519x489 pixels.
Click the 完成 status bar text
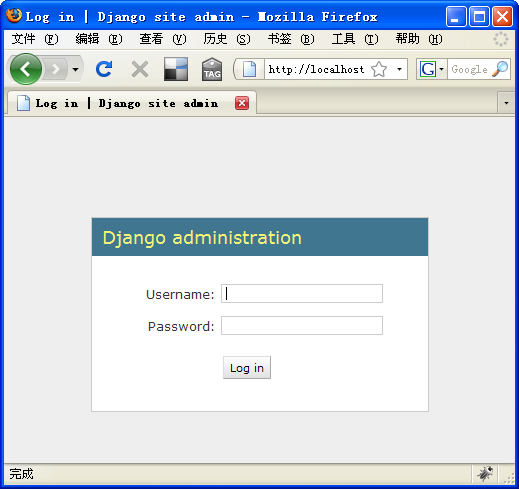click(21, 474)
